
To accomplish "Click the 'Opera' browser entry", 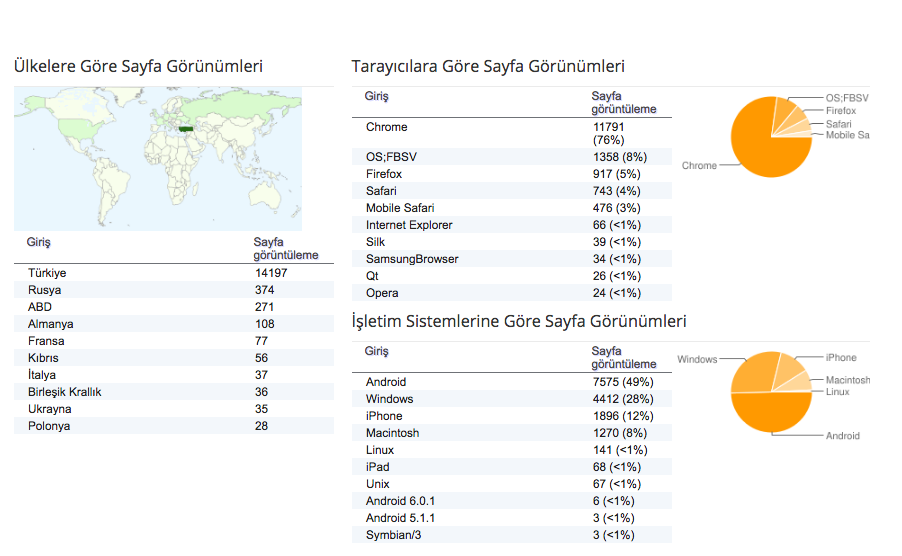I will [382, 293].
